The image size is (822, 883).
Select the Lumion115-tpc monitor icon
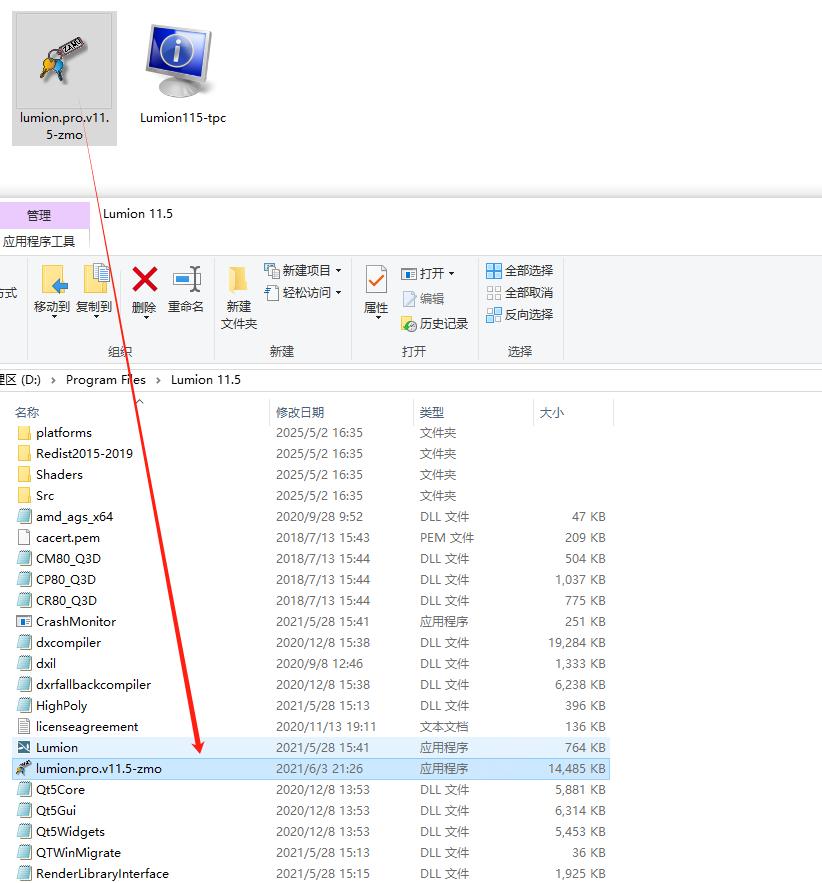click(179, 61)
